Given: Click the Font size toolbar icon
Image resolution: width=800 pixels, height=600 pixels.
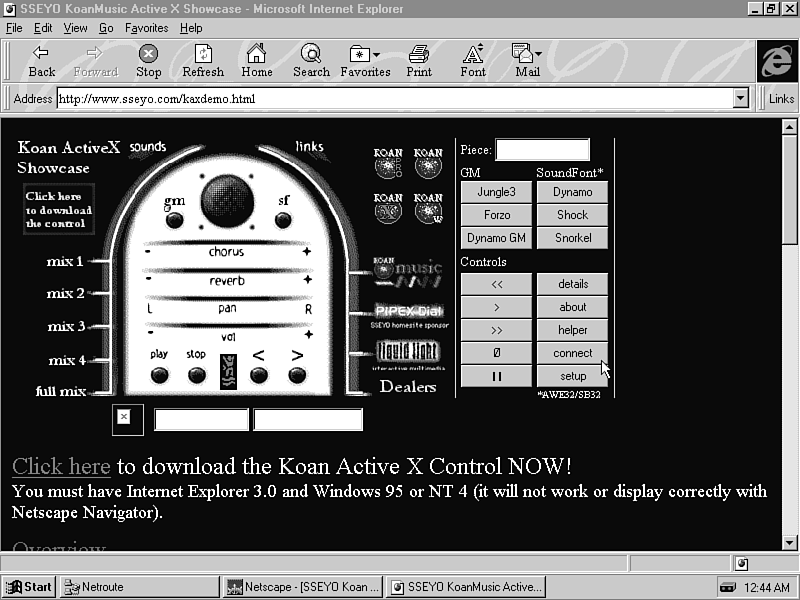Looking at the screenshot, I should 473,60.
